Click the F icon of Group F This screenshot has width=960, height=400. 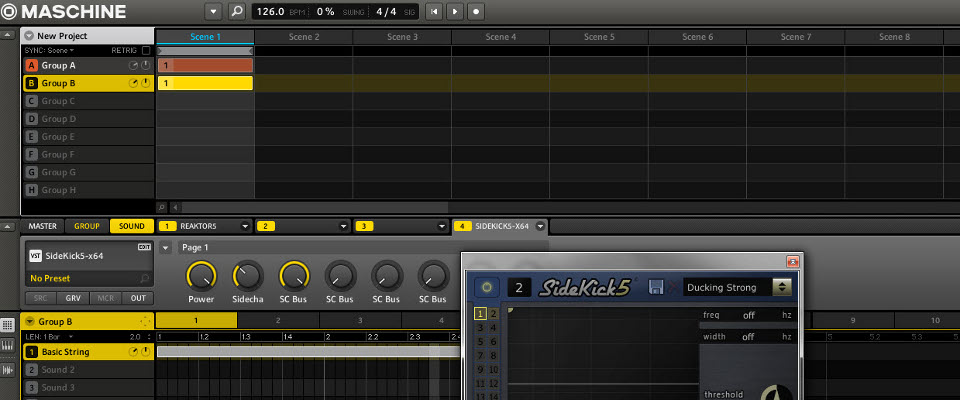(x=31, y=154)
